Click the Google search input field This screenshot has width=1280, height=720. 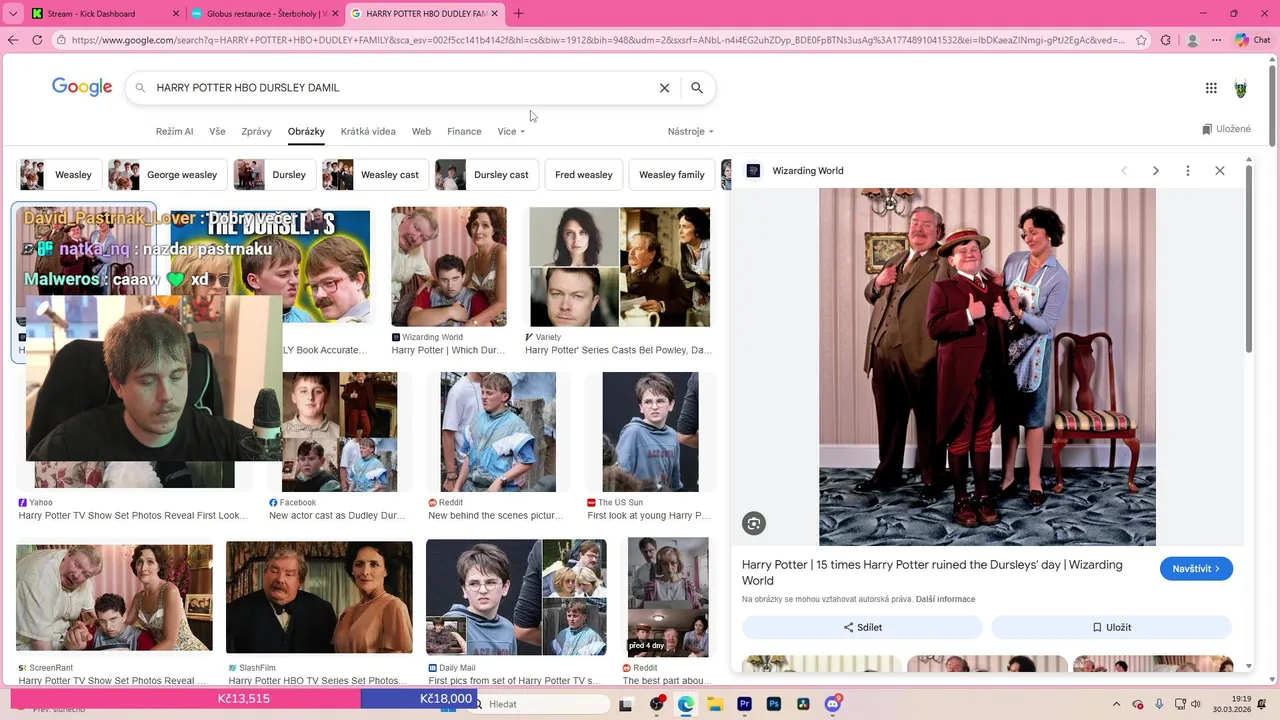400,88
